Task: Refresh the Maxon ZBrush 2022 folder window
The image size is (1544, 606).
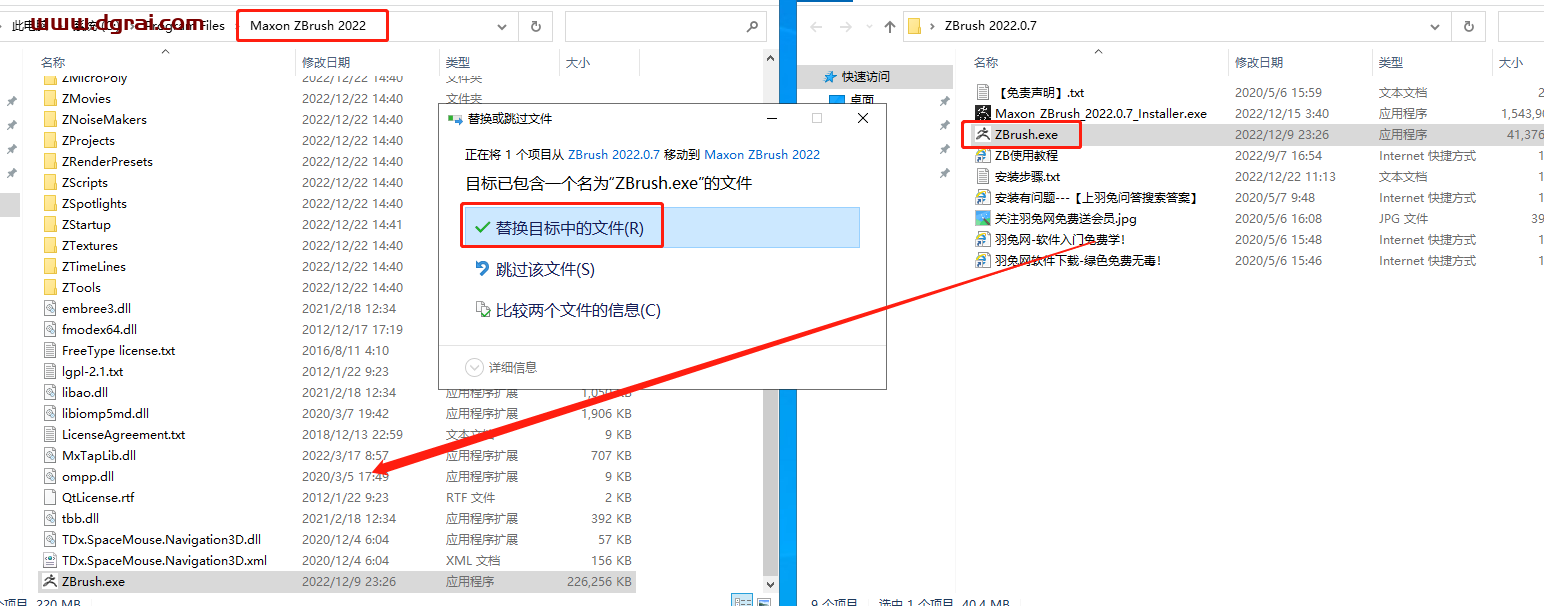Action: pyautogui.click(x=536, y=26)
